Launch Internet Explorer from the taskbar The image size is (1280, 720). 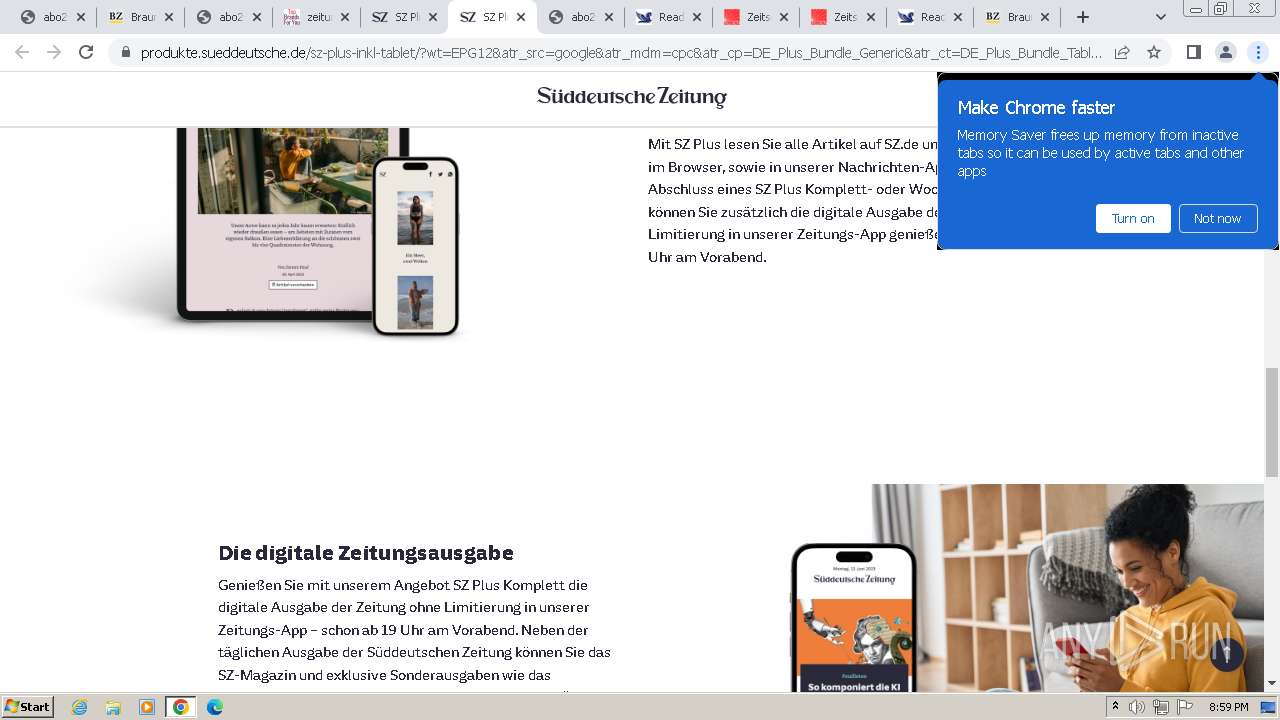[x=79, y=707]
